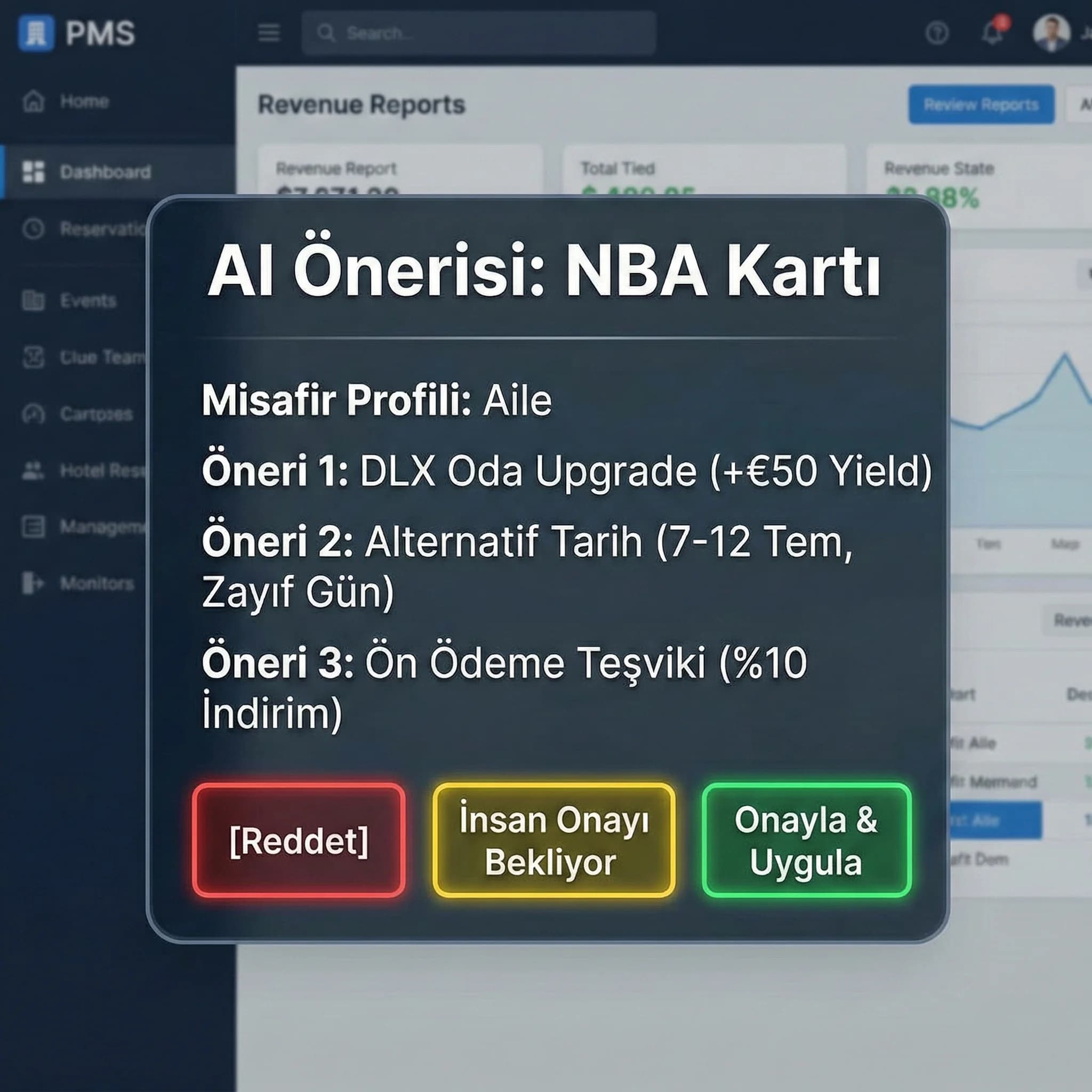Click the Clue Team sidebar icon
The height and width of the screenshot is (1092, 1092).
(34, 357)
